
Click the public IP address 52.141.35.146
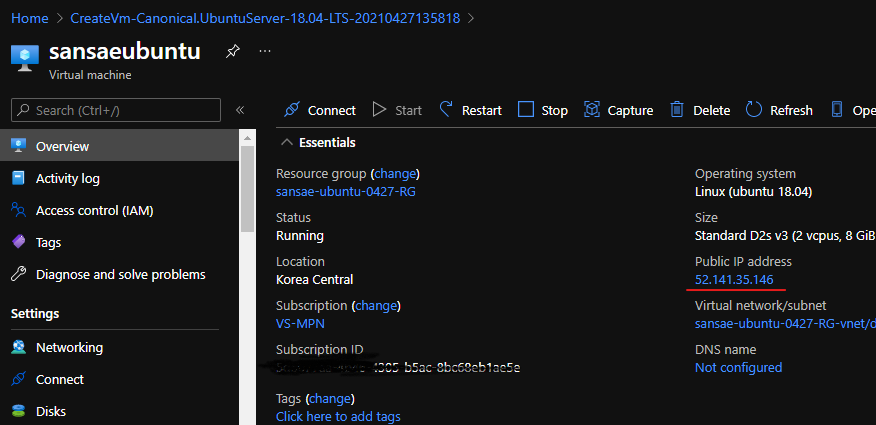click(x=734, y=279)
